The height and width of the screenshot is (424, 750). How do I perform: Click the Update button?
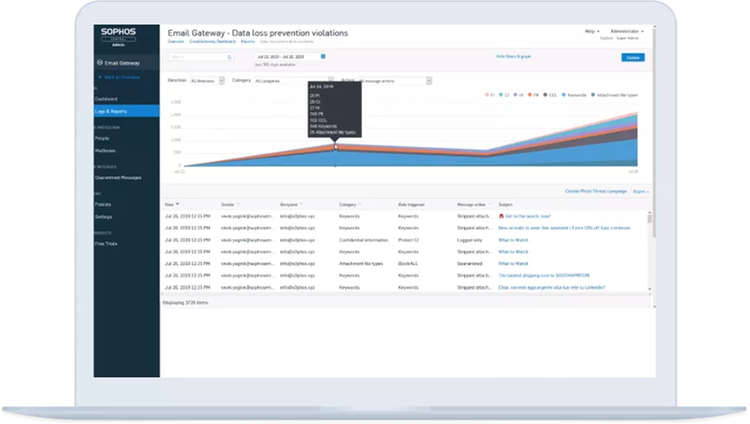coord(633,57)
